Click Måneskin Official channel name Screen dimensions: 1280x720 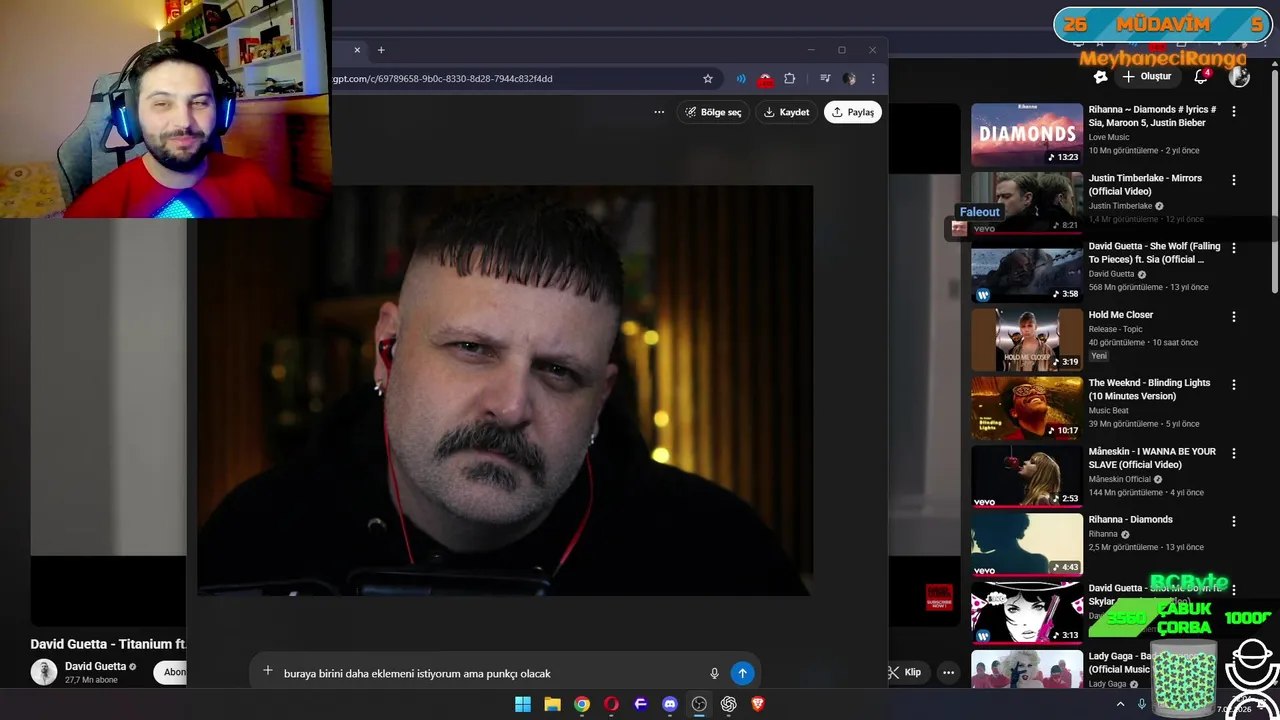tap(1119, 479)
